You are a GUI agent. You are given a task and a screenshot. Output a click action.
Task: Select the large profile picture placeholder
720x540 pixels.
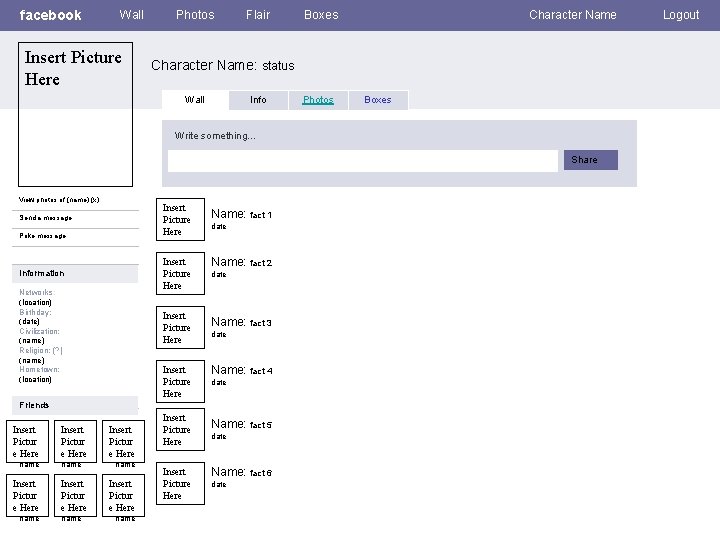75,114
